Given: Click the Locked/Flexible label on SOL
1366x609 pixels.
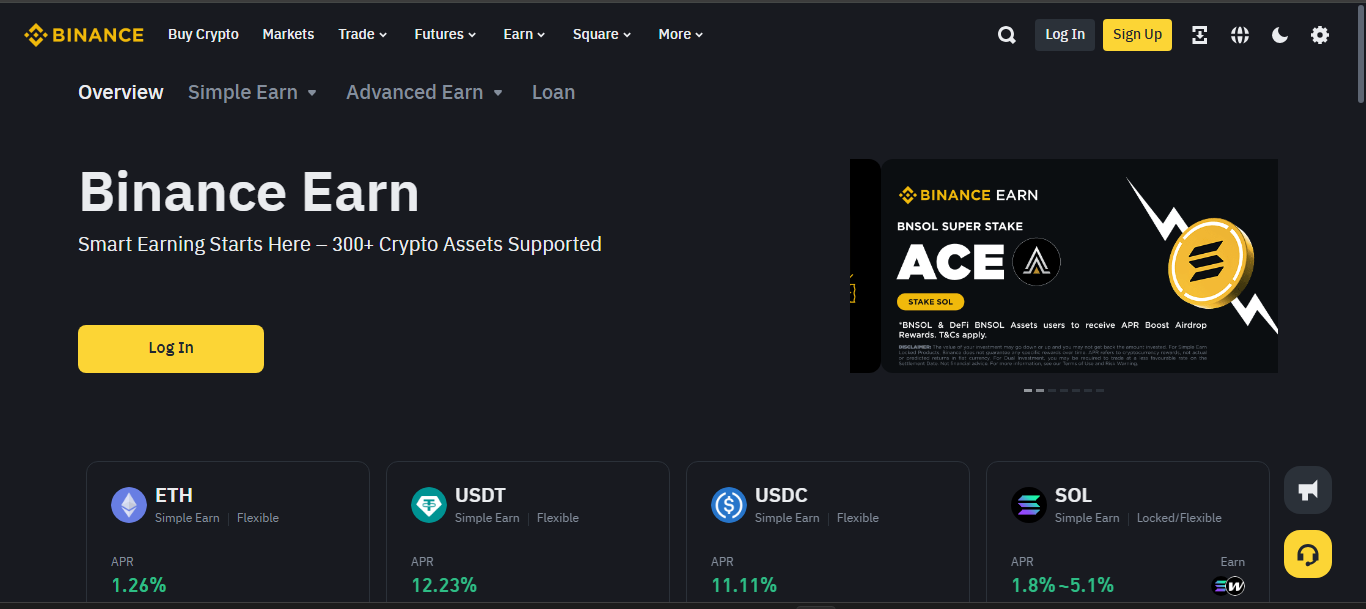Looking at the screenshot, I should click(x=1179, y=518).
